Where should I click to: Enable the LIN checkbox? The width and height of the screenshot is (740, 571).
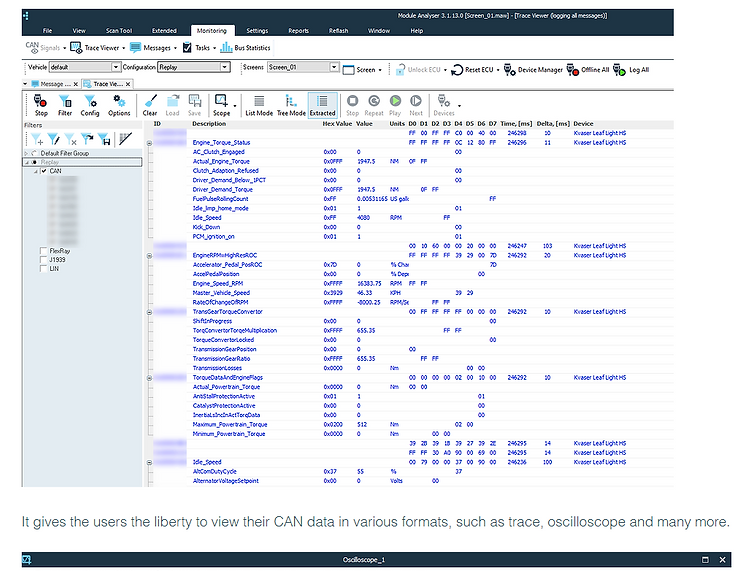point(43,269)
